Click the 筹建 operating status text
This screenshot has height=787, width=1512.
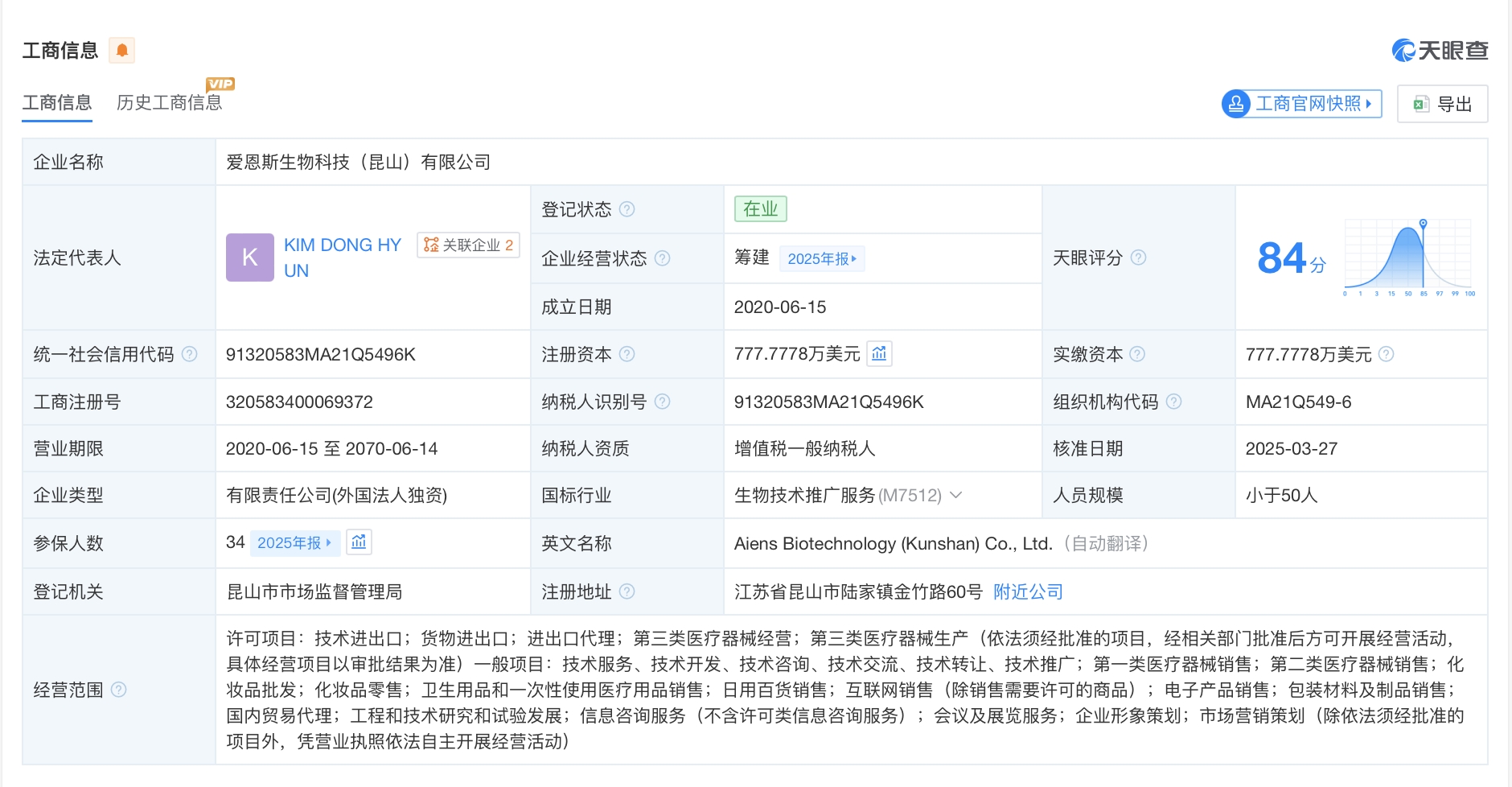pyautogui.click(x=752, y=258)
